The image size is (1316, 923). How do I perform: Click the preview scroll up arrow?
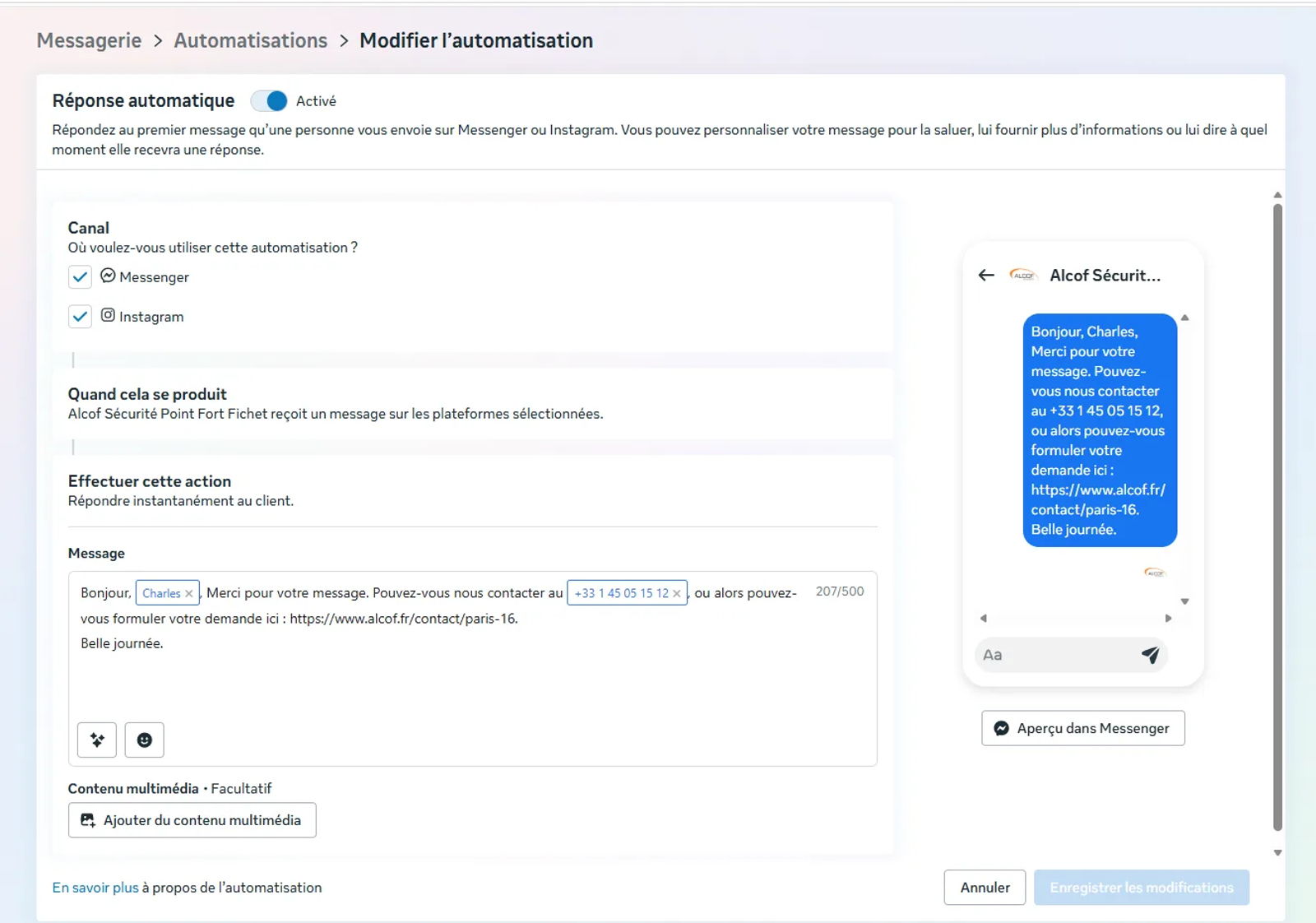click(x=1185, y=318)
